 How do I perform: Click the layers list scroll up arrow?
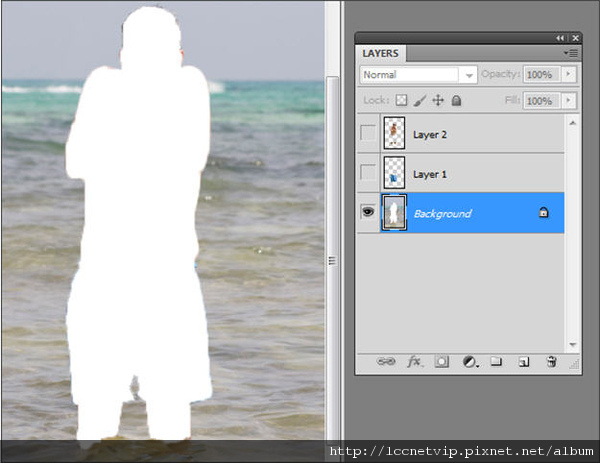tap(572, 123)
